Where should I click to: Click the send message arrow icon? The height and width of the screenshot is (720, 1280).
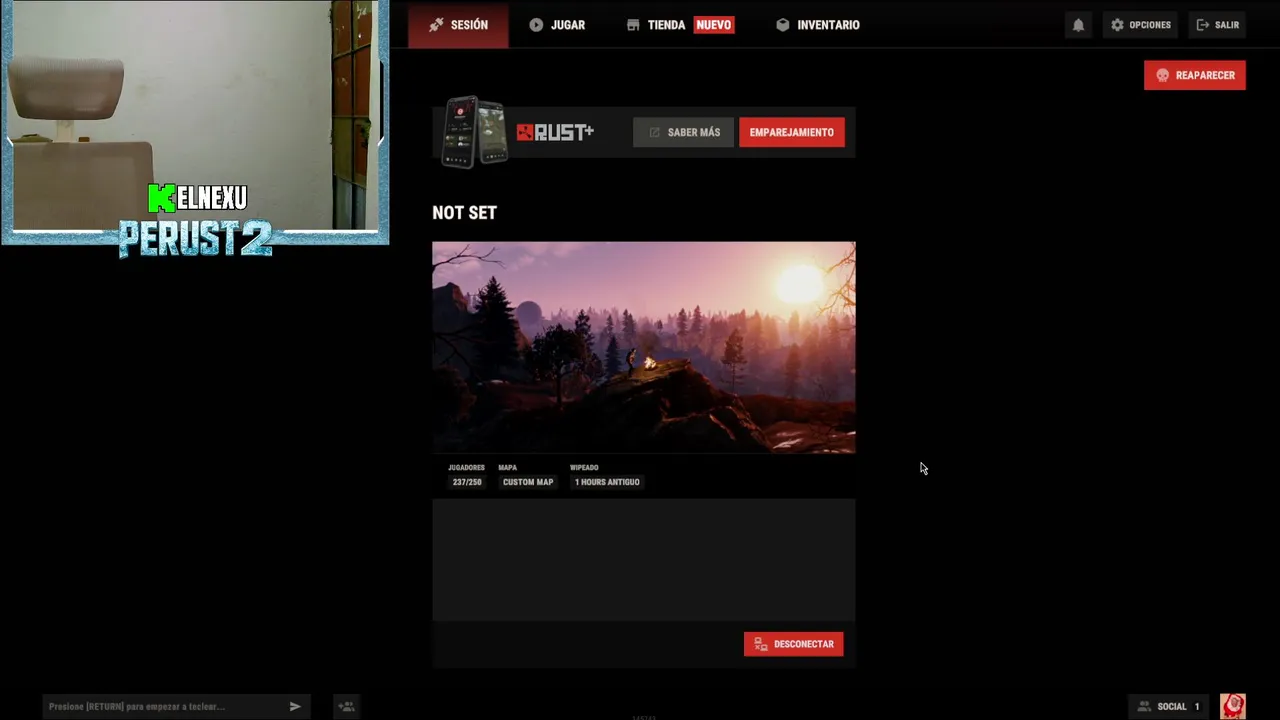pos(295,706)
